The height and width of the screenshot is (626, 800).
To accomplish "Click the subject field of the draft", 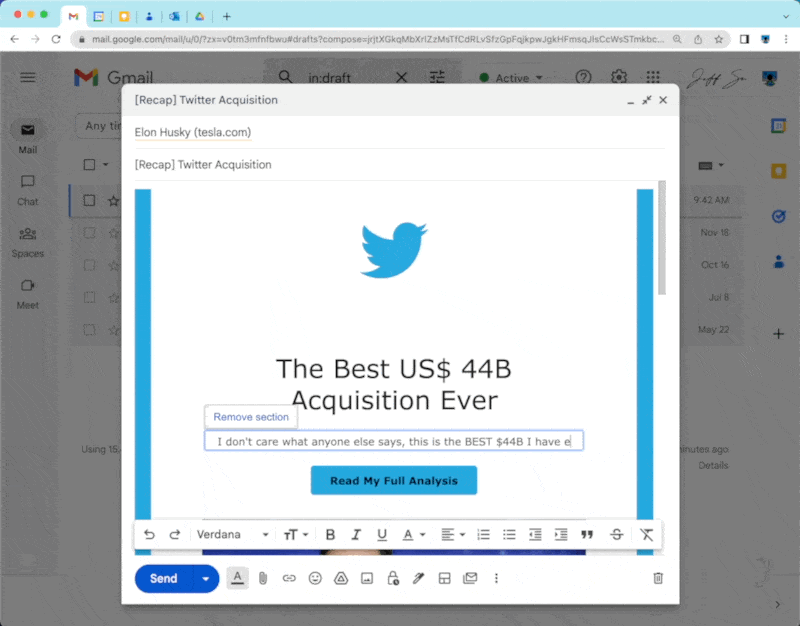I will 399,165.
